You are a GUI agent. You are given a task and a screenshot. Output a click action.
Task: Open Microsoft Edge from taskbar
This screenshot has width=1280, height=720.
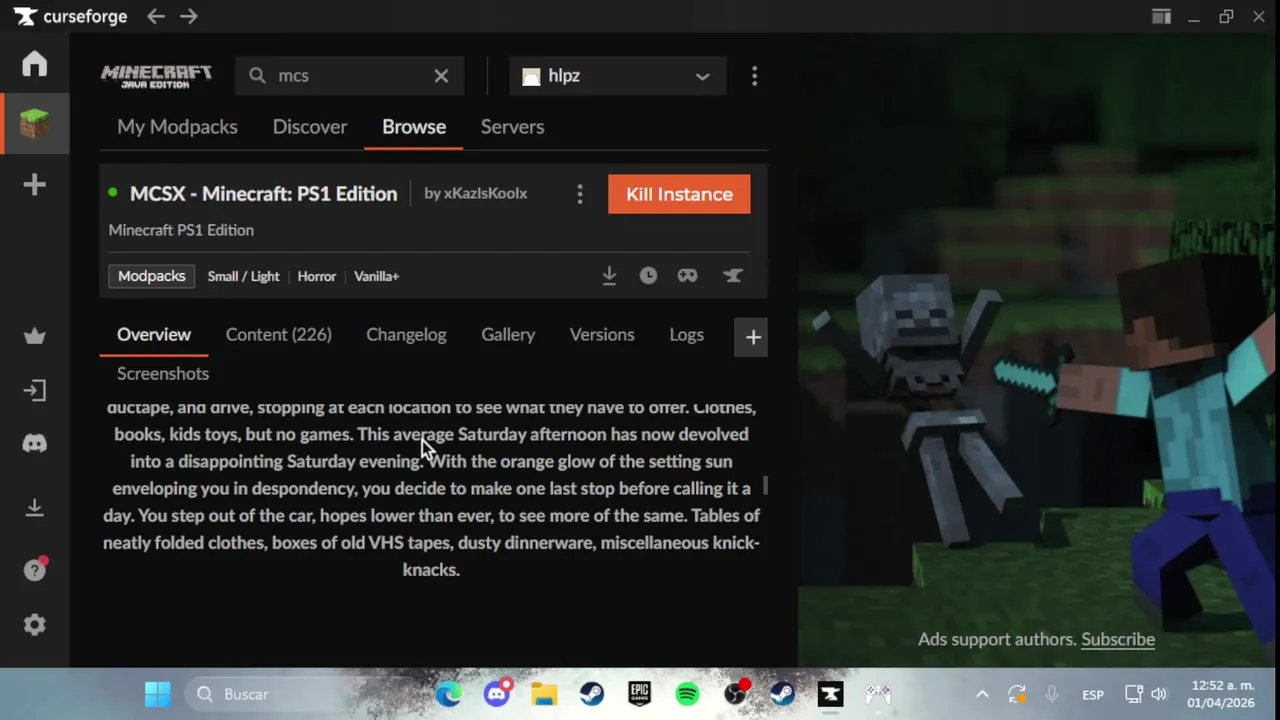[449, 694]
